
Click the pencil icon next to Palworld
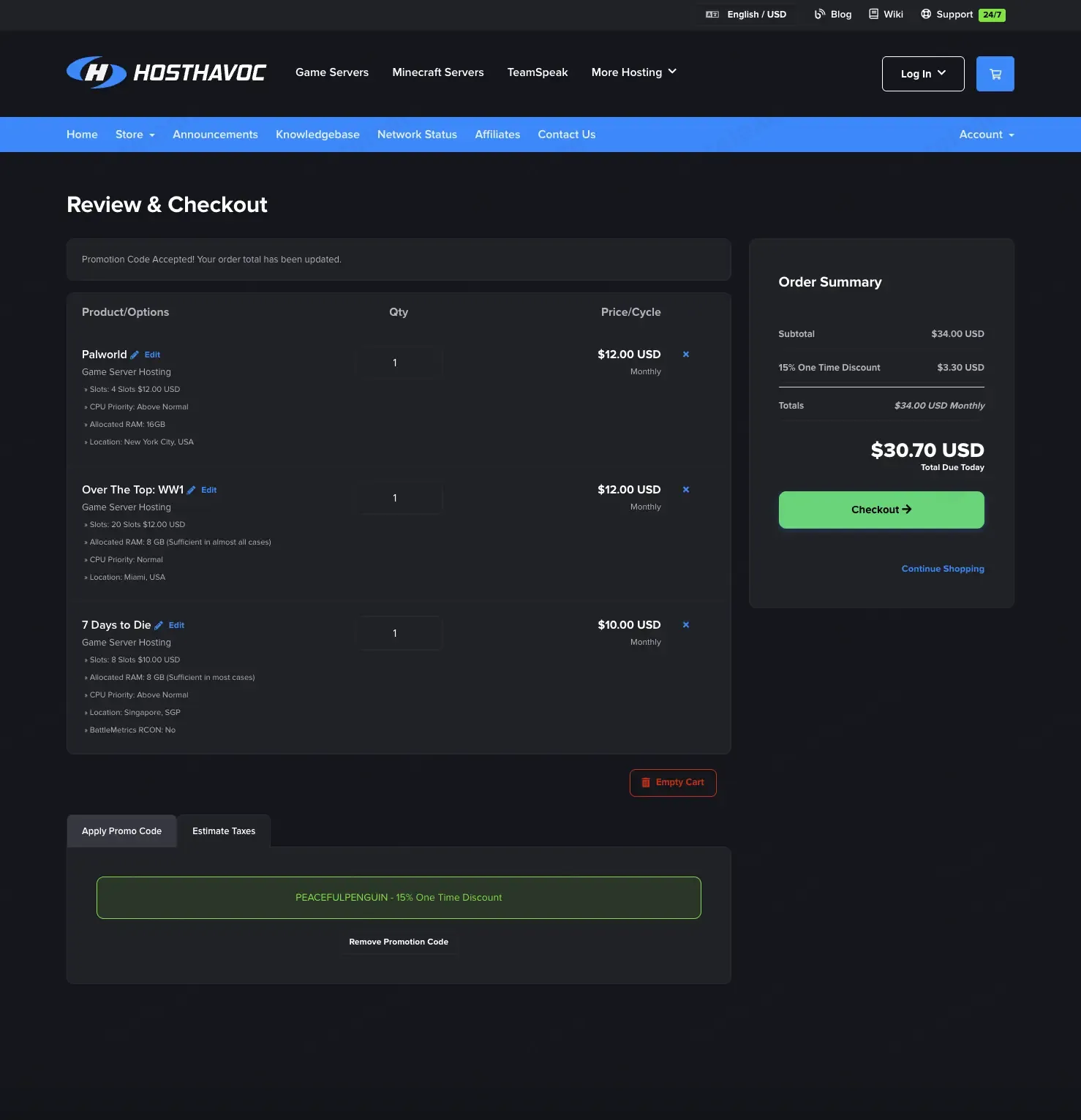(x=135, y=355)
